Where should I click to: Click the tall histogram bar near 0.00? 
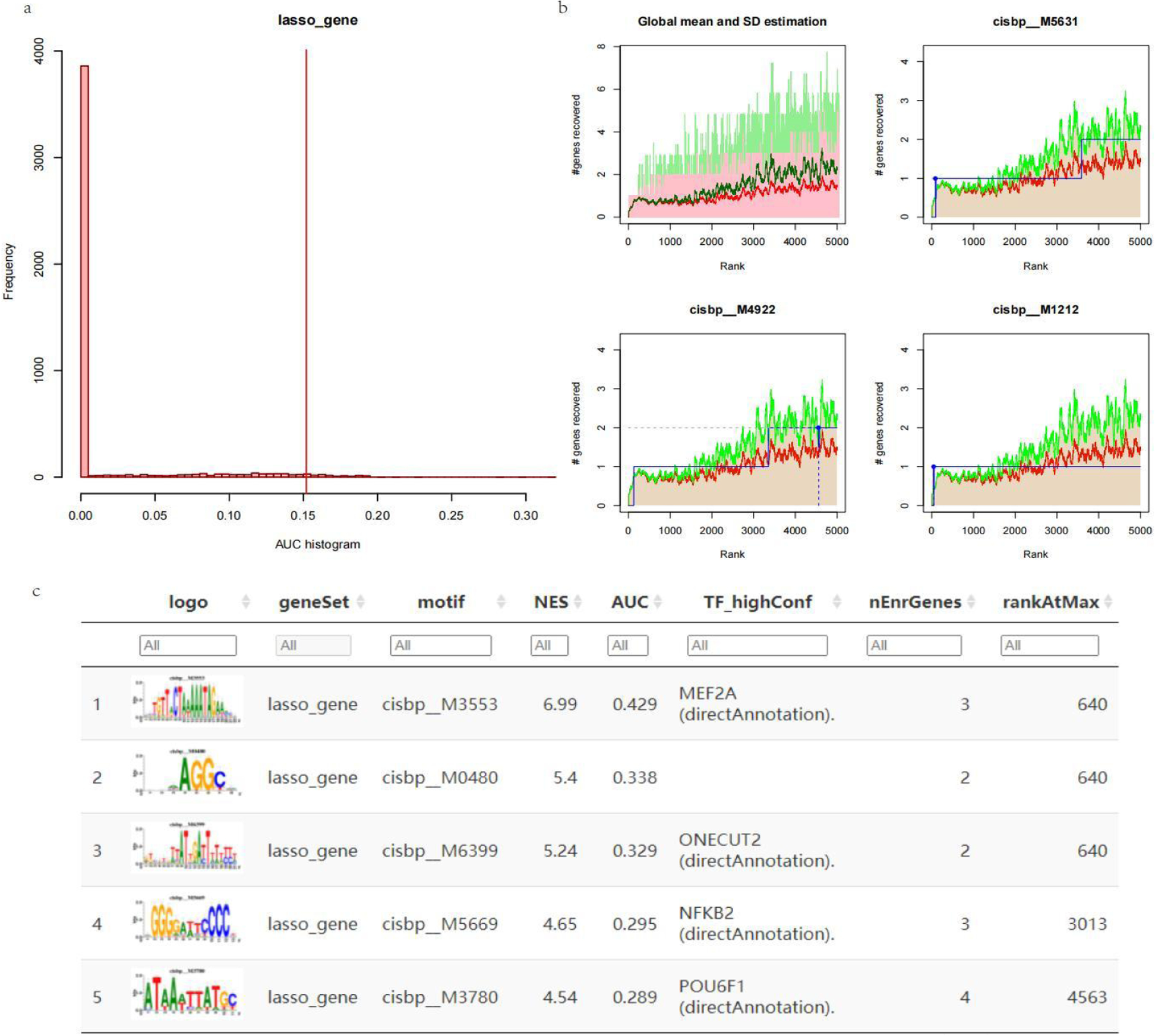coord(84,271)
